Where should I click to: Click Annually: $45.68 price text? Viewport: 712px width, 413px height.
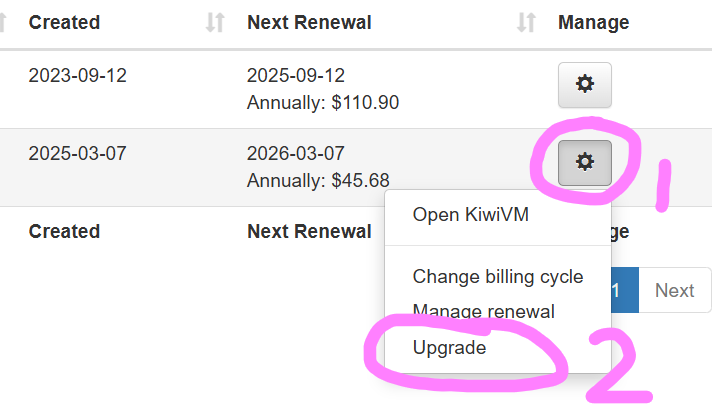[x=318, y=181]
